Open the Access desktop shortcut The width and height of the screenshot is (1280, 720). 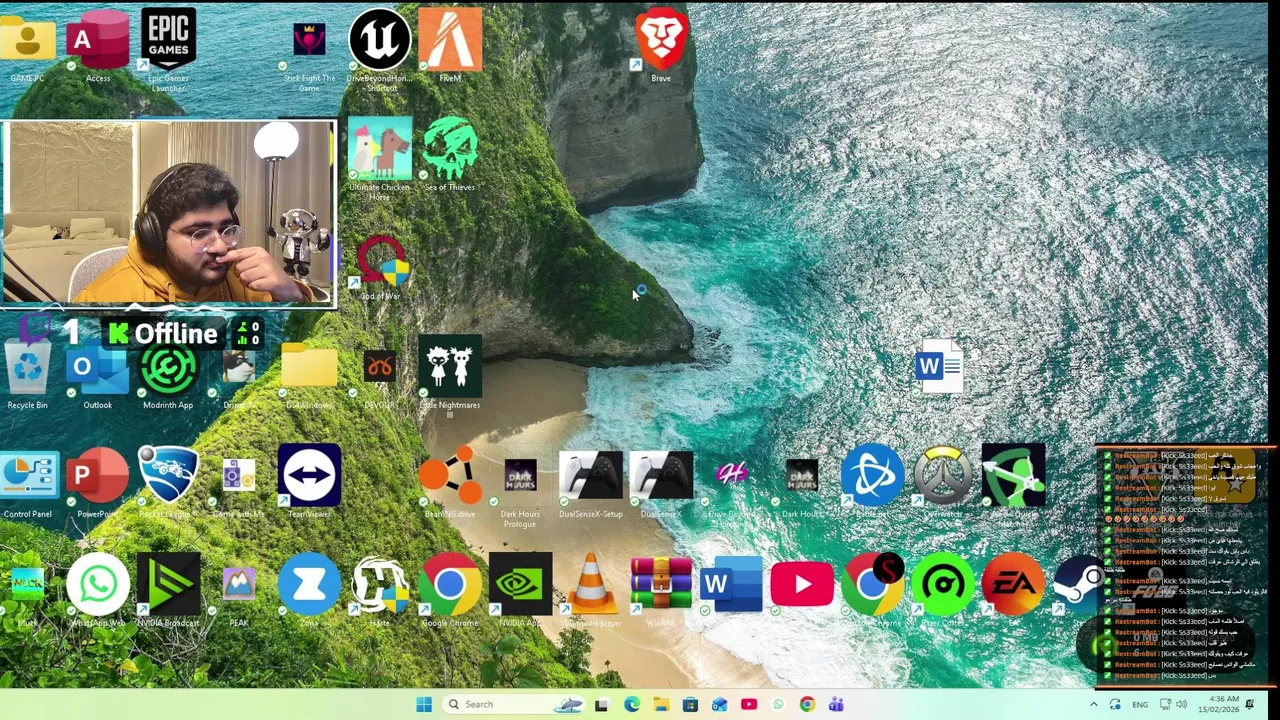click(98, 40)
